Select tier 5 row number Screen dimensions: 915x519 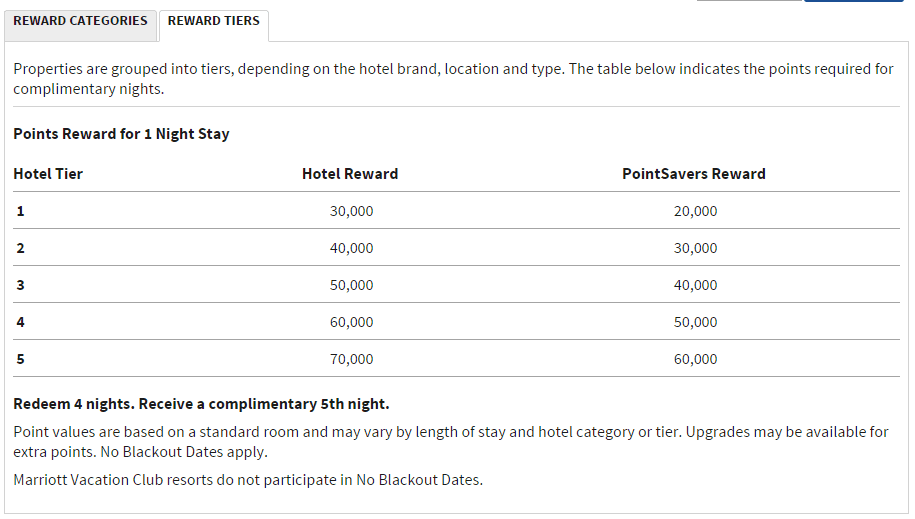(x=20, y=359)
